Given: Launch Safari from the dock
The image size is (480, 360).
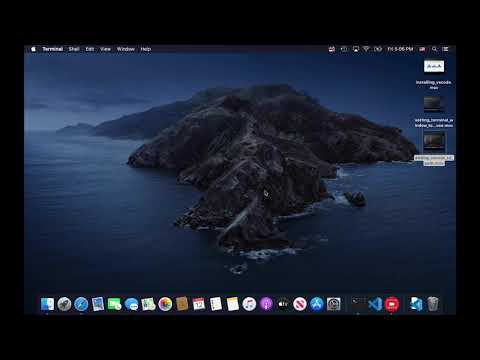Looking at the screenshot, I should coord(81,304).
